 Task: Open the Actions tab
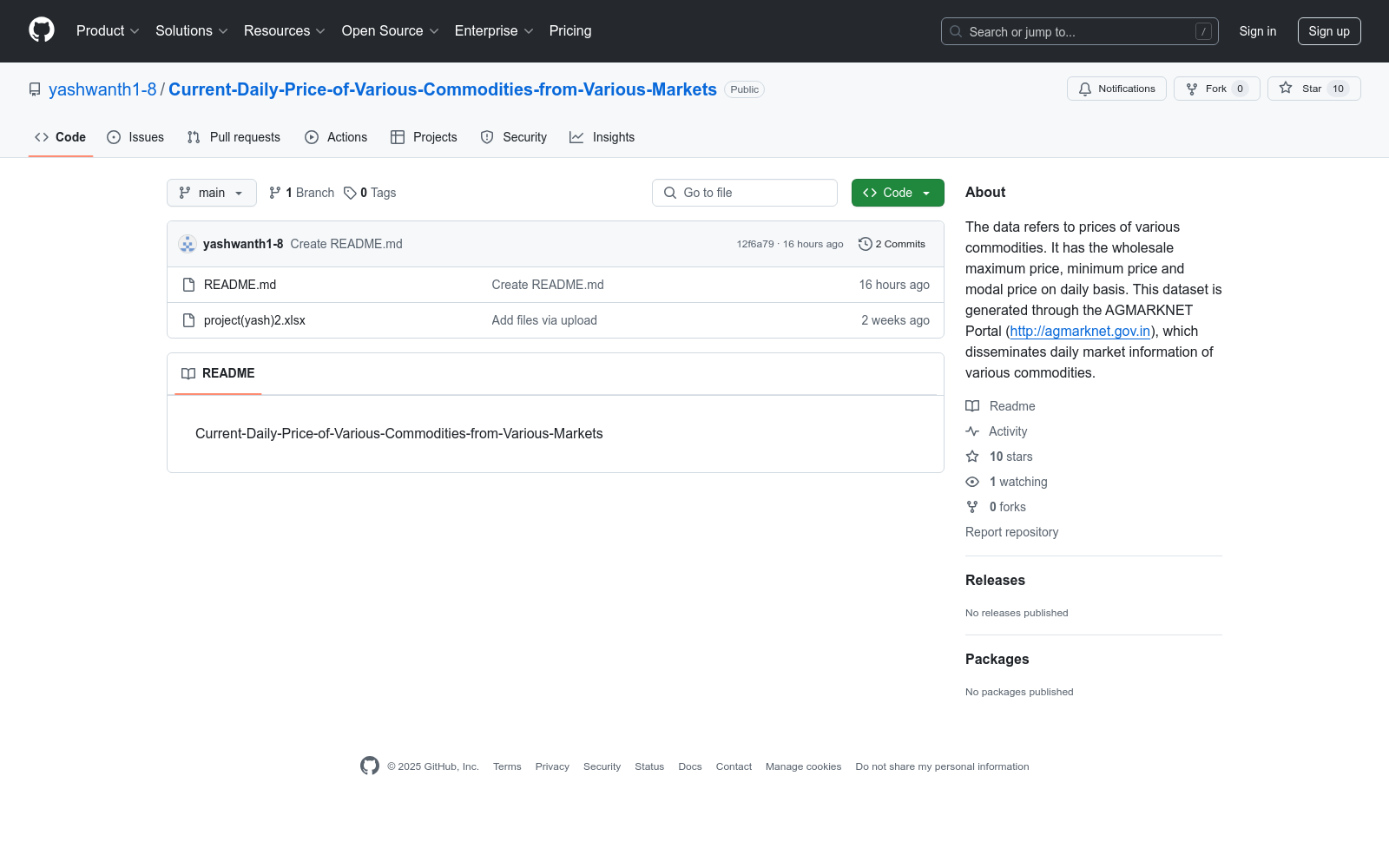tap(336, 137)
